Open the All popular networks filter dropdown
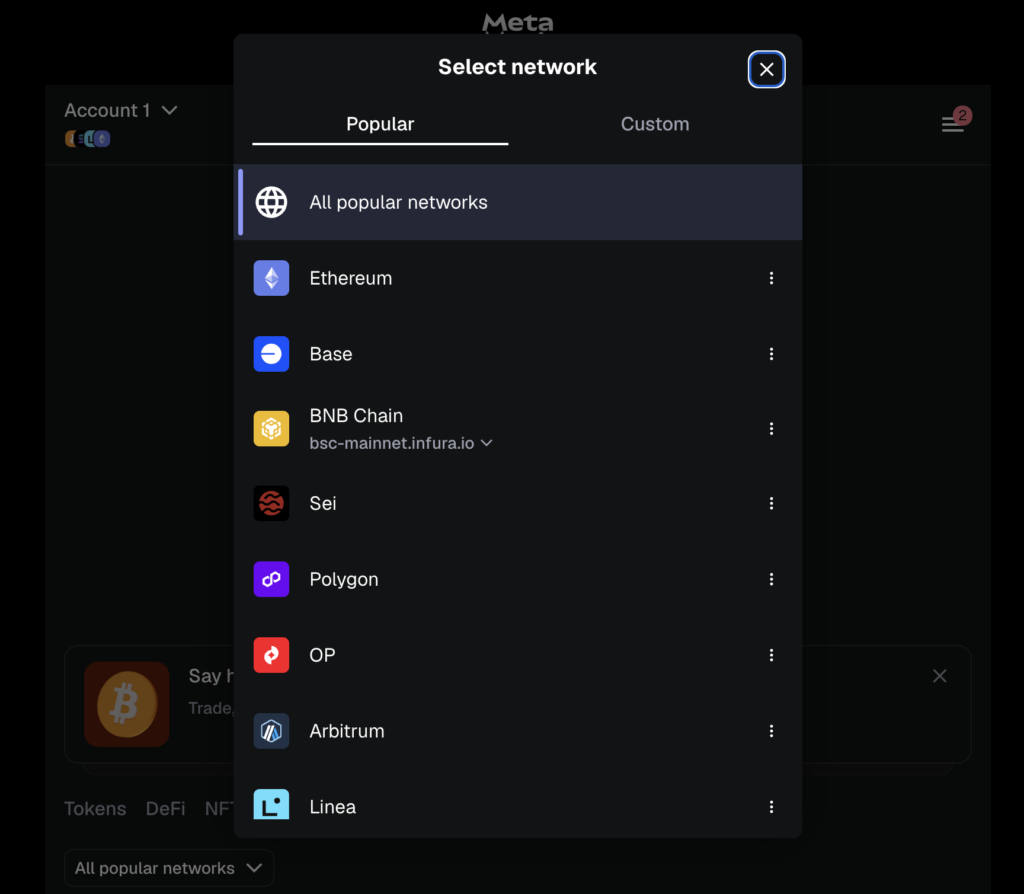This screenshot has width=1024, height=894. tap(168, 868)
